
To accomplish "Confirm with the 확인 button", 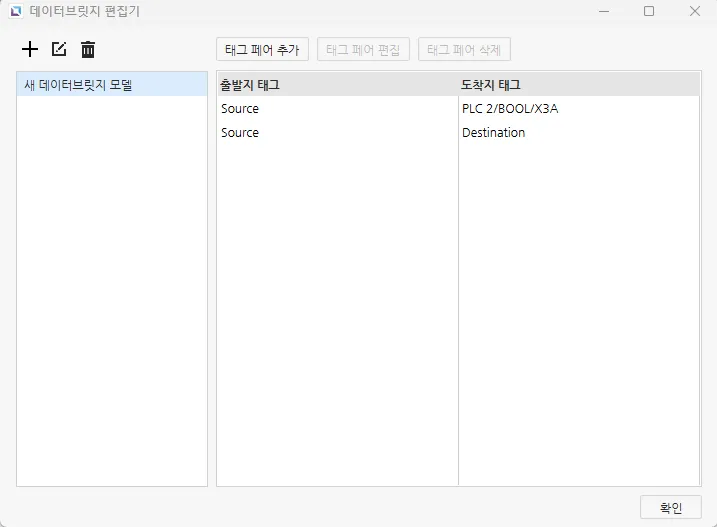I will point(670,507).
